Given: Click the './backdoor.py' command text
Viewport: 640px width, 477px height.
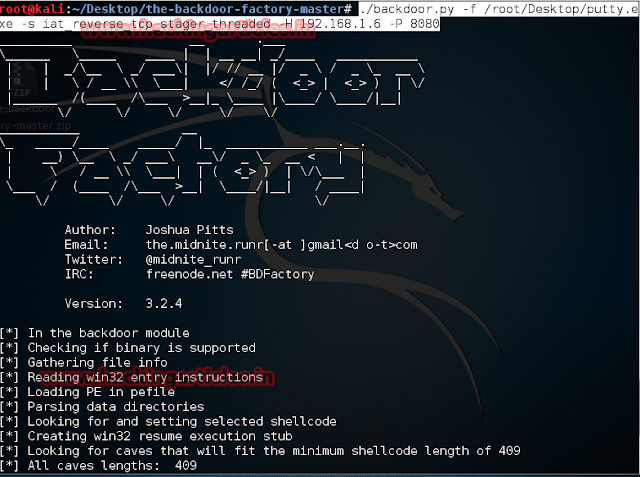Looking at the screenshot, I should (x=408, y=9).
